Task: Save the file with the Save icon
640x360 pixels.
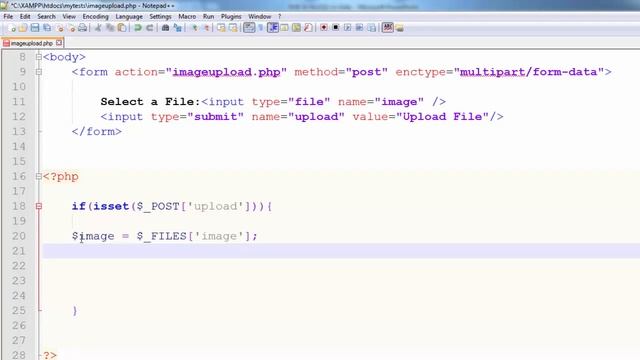Action: pyautogui.click(x=35, y=28)
